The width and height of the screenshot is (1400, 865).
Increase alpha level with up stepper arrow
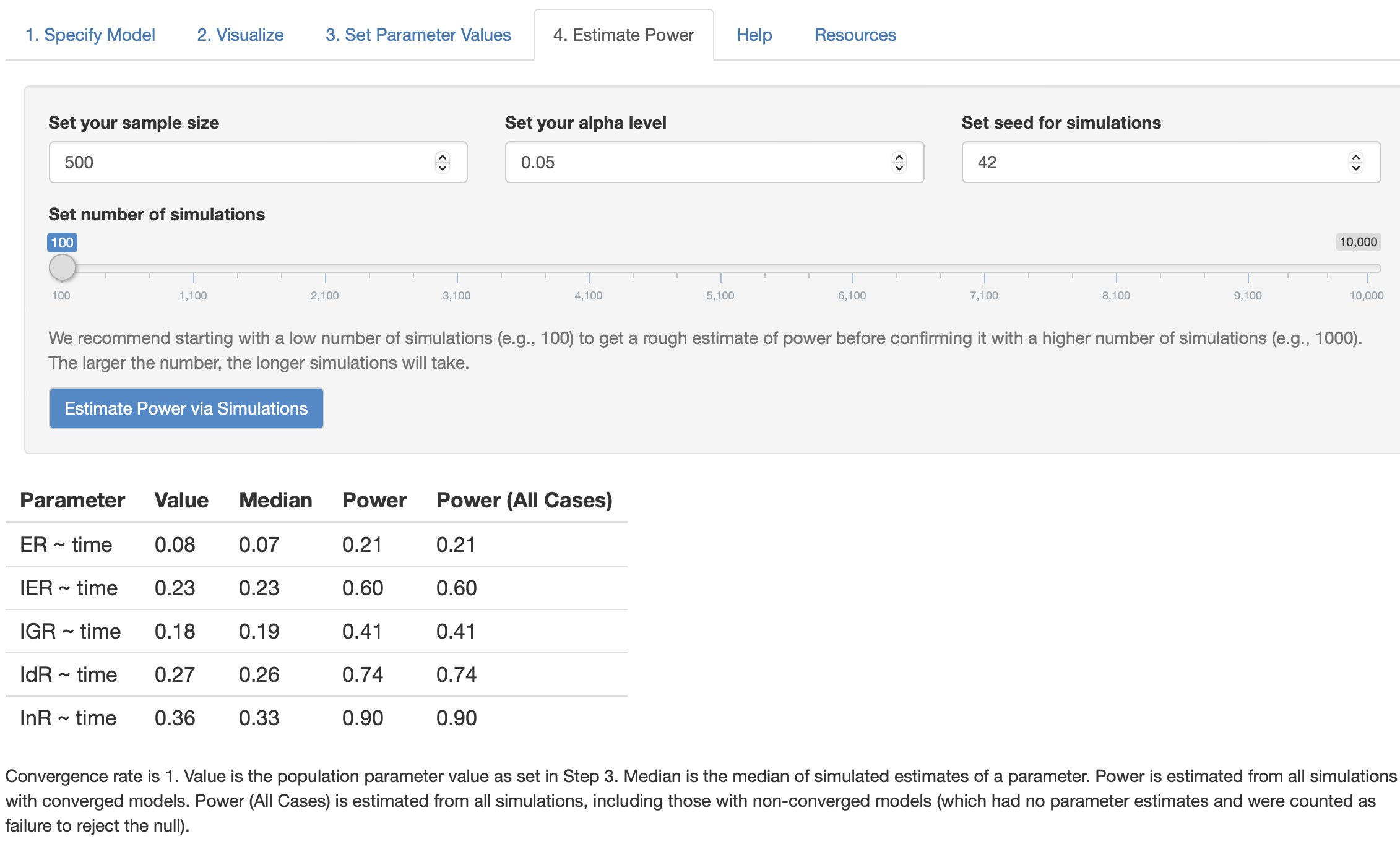coord(899,157)
